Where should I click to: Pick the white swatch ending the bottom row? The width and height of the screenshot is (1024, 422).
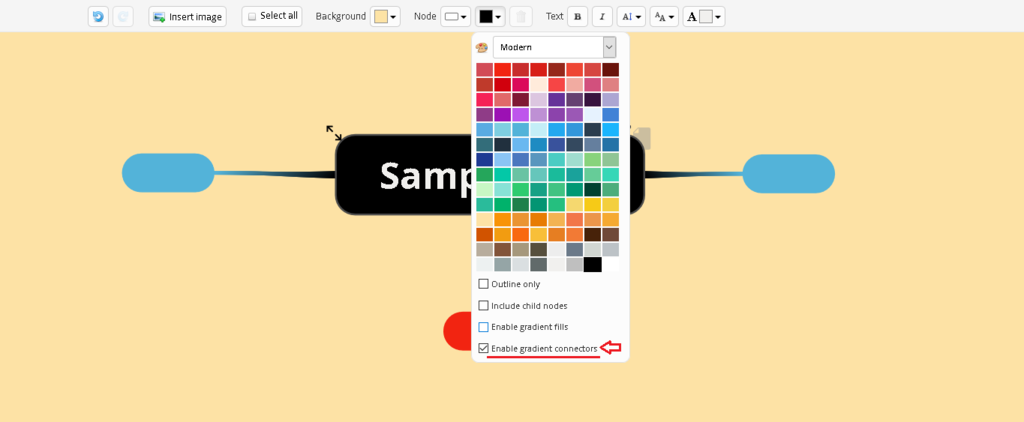(x=611, y=265)
